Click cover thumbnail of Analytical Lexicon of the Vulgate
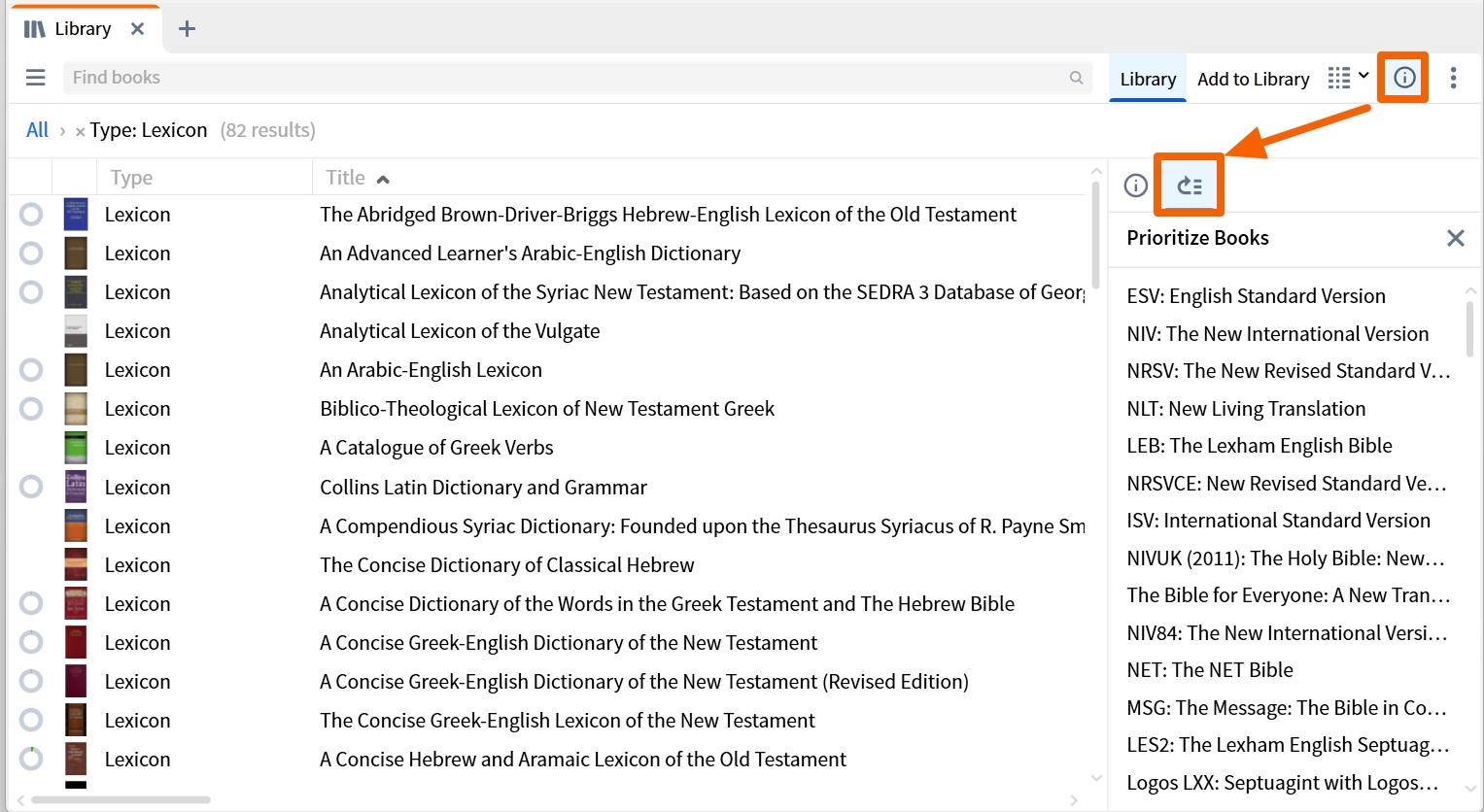The image size is (1484, 812). [76, 331]
